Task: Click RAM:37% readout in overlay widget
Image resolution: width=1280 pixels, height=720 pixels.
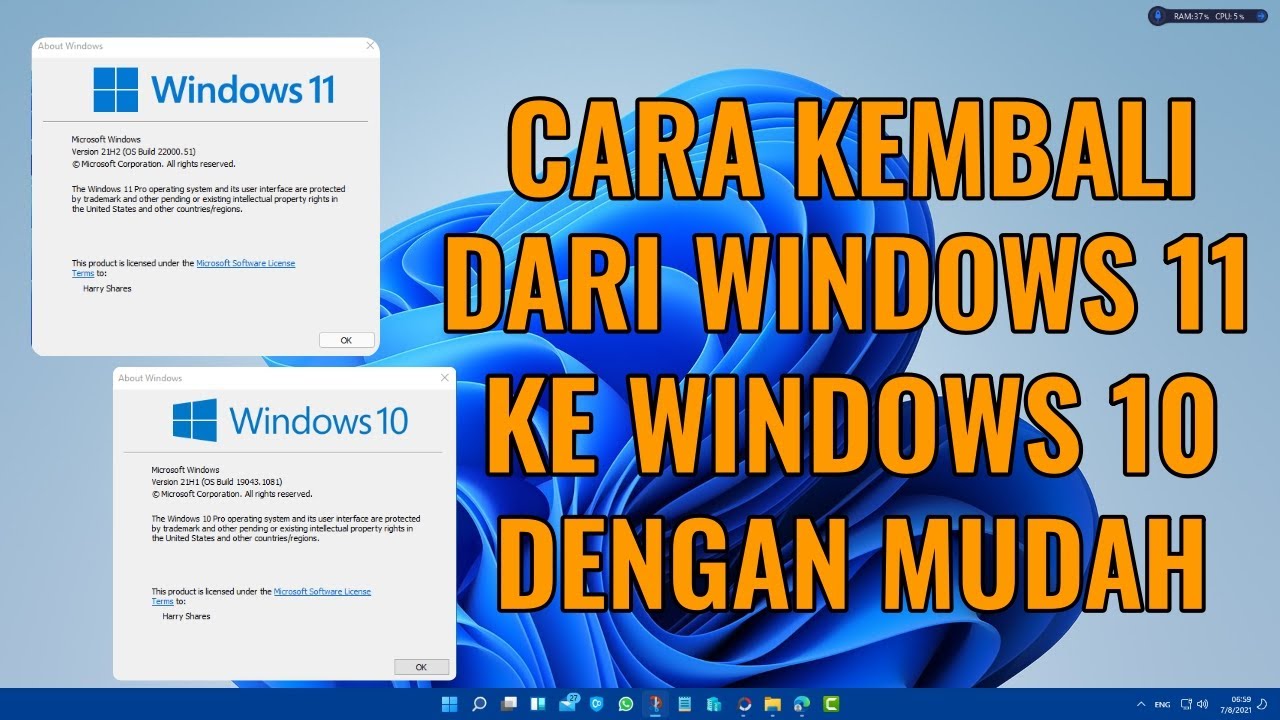Action: (x=1191, y=16)
